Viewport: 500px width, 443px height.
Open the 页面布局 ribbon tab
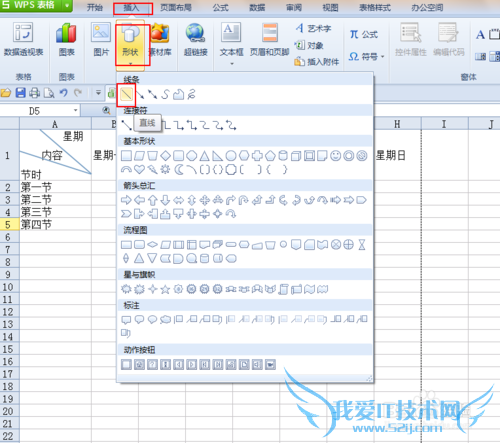point(176,8)
